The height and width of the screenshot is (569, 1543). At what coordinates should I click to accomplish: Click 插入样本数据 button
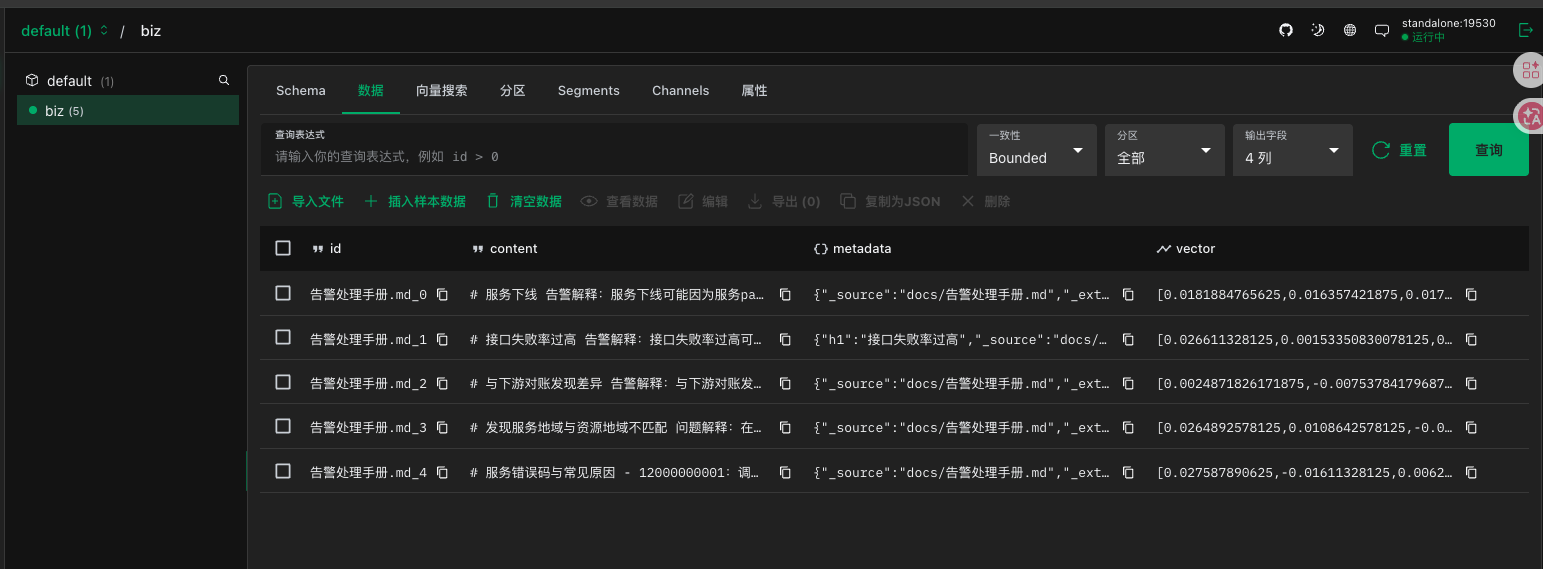[x=415, y=201]
